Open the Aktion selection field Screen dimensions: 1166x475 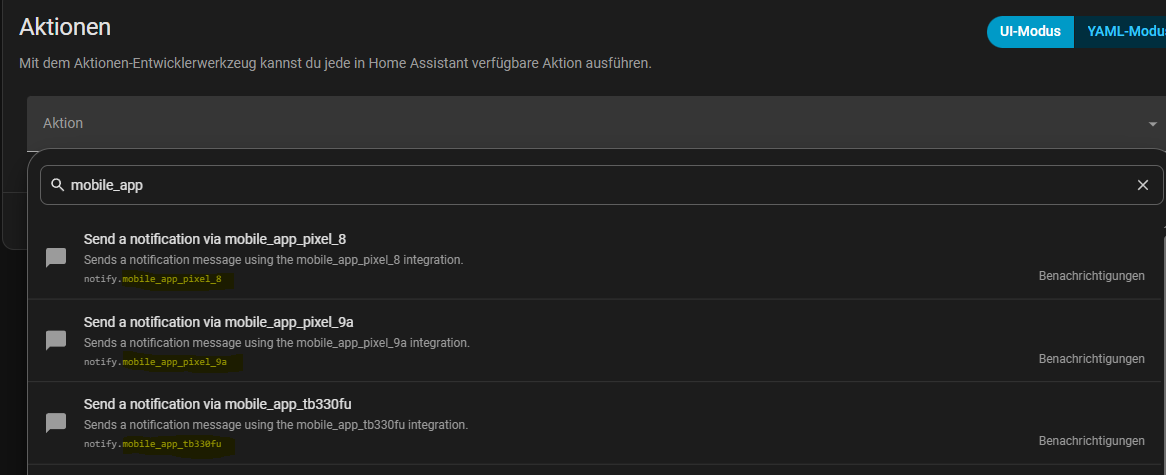tap(596, 123)
